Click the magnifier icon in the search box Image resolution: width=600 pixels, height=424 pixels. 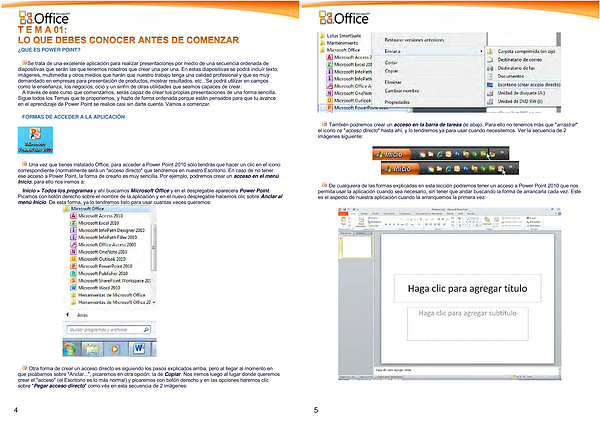click(x=146, y=329)
